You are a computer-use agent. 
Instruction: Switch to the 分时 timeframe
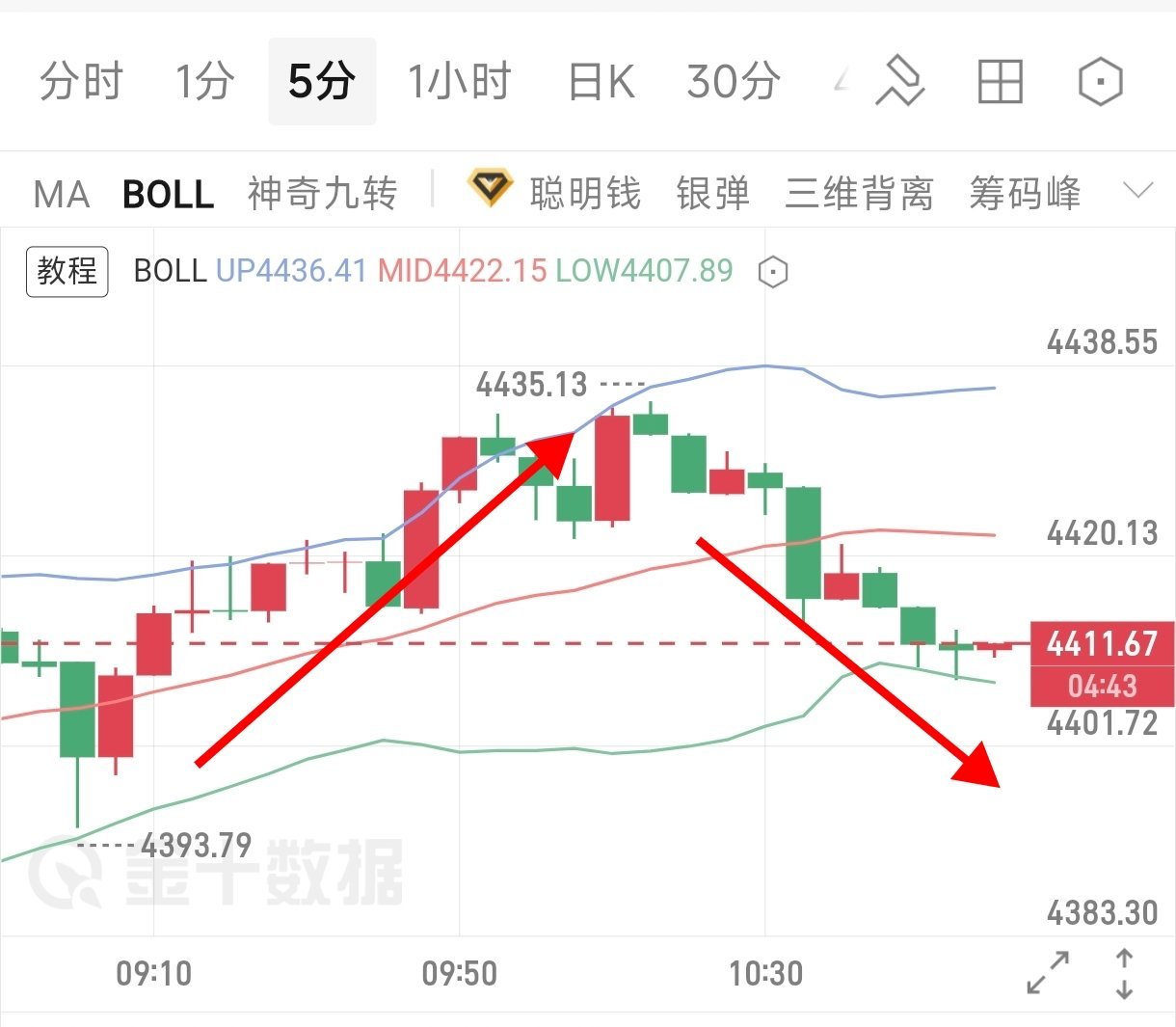(x=81, y=81)
